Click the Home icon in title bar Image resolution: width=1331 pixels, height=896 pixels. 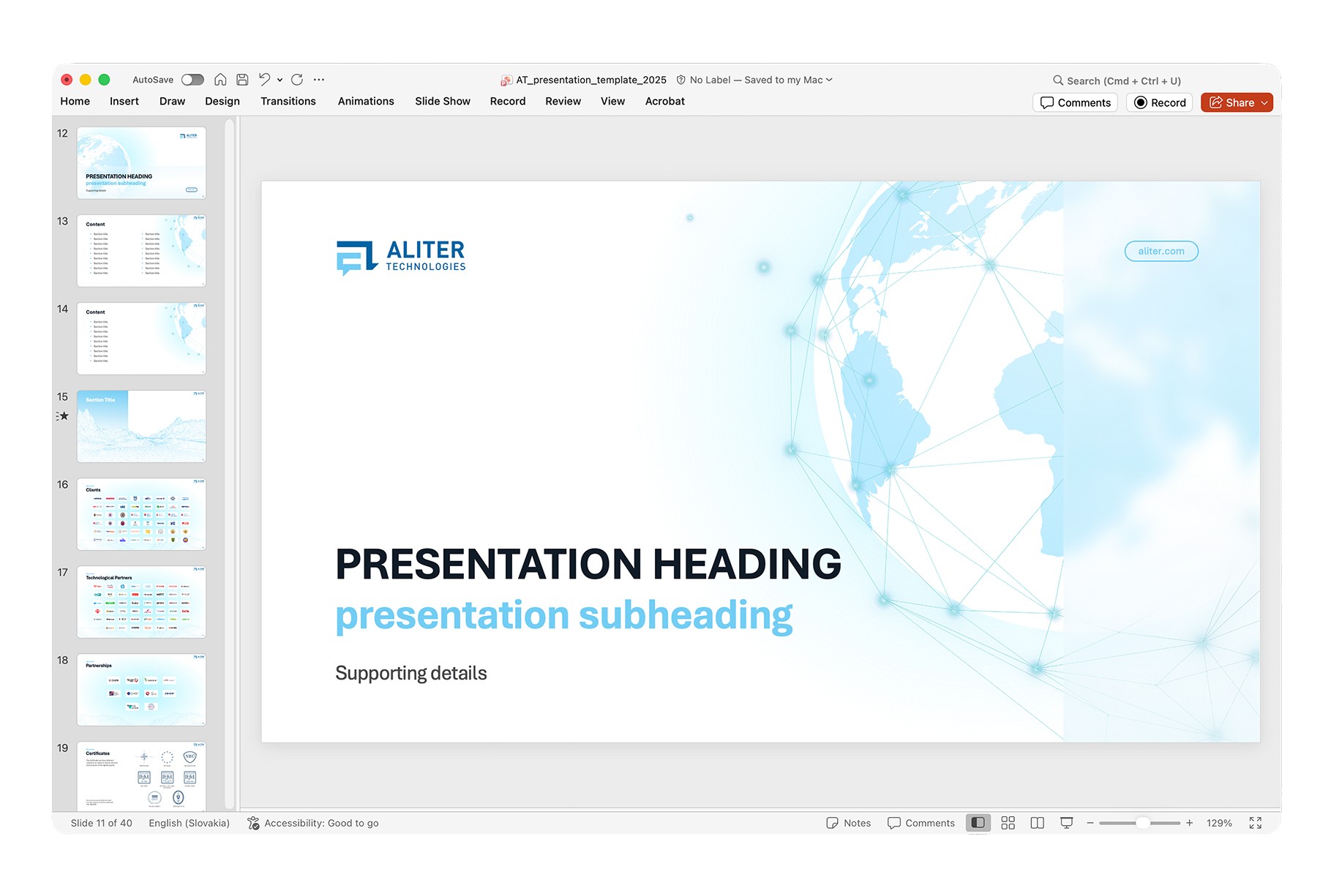click(220, 80)
